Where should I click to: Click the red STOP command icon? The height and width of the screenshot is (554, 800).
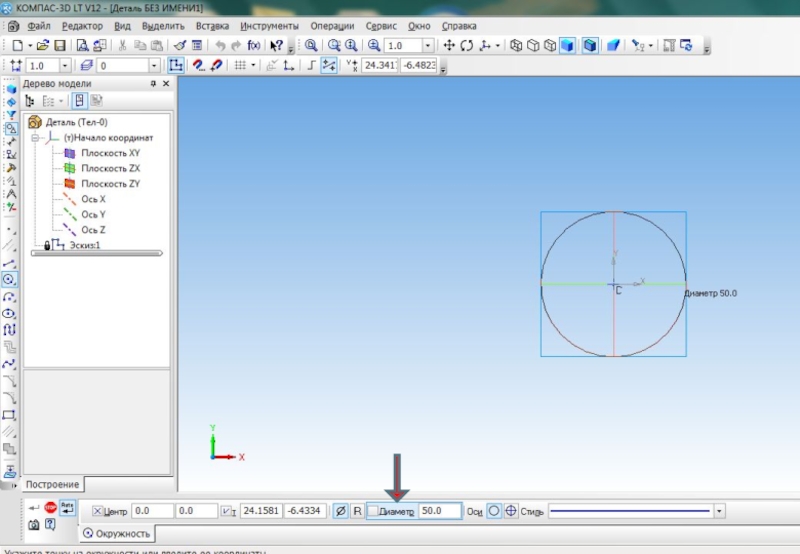point(50,507)
